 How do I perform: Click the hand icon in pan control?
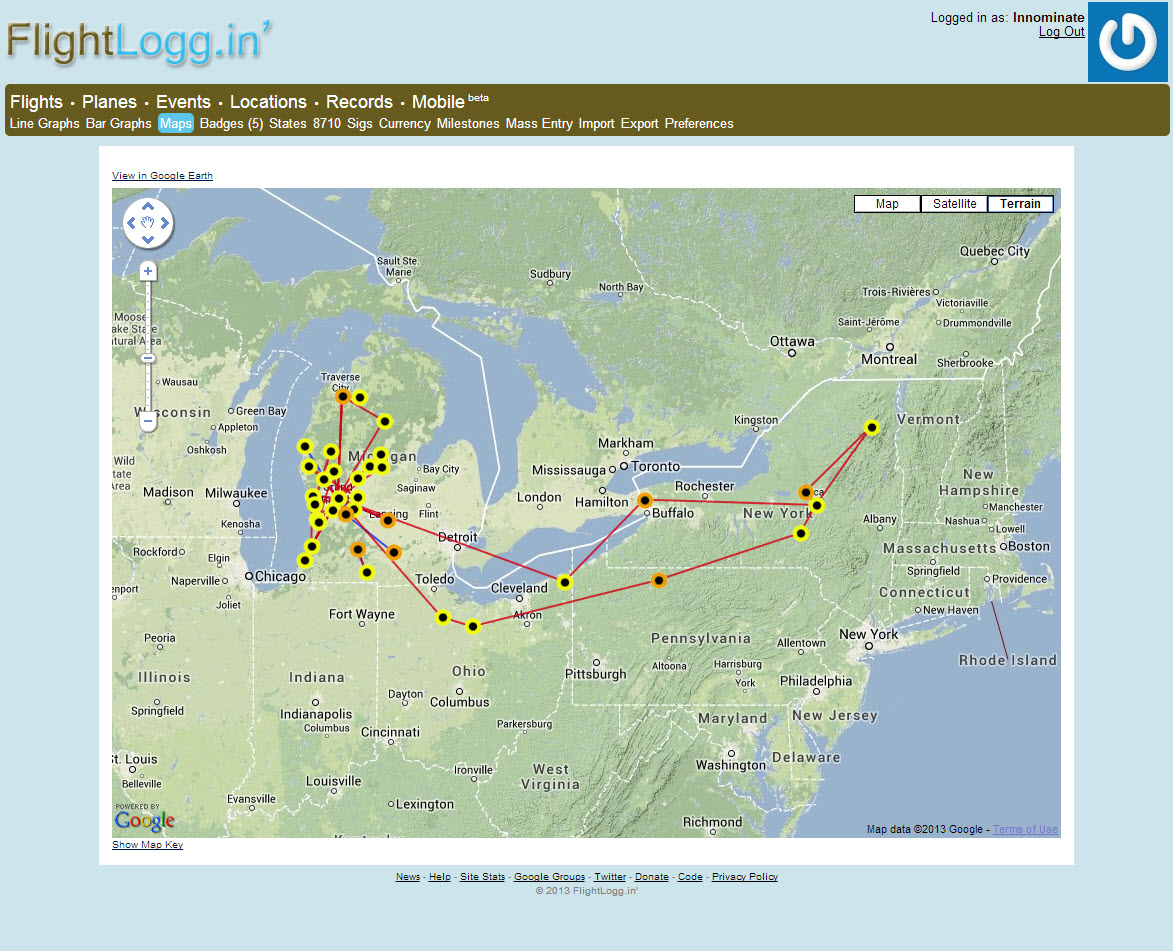coord(148,223)
